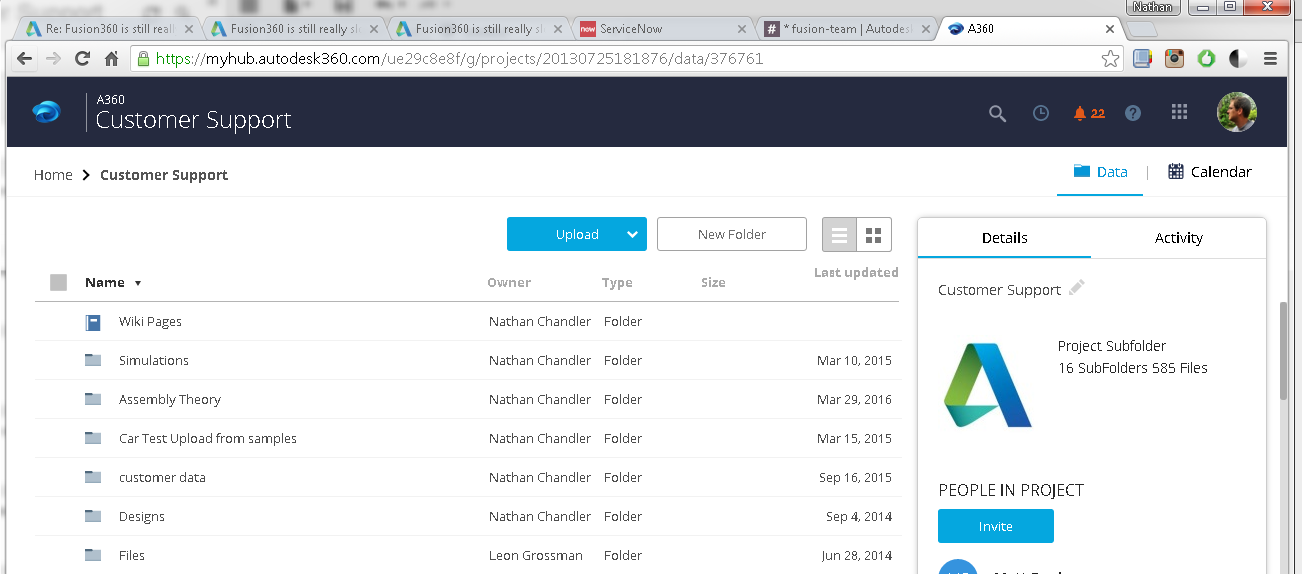Switch to fusion-team Autodesk browser tab
This screenshot has width=1302, height=574.
(x=850, y=29)
